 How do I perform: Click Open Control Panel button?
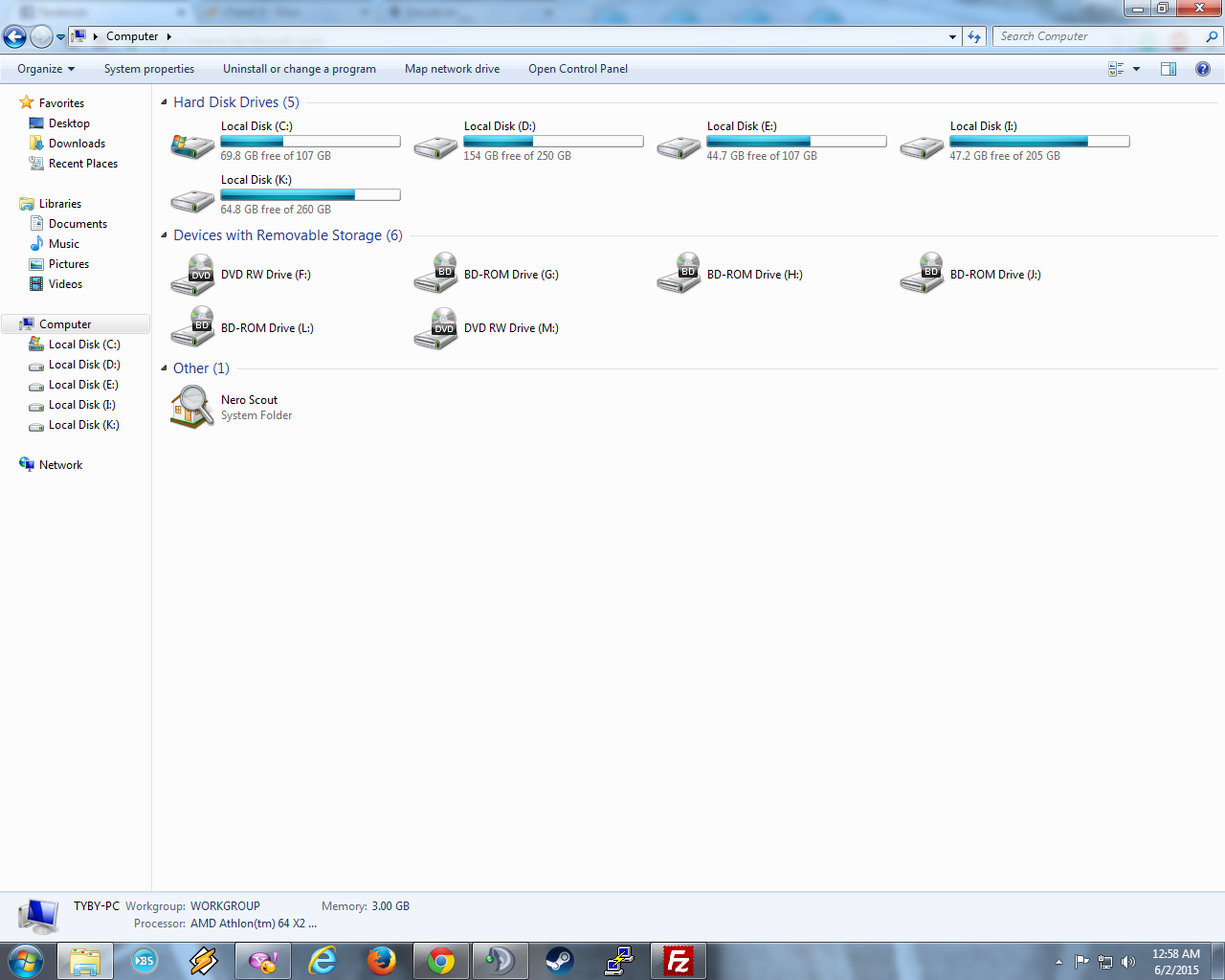pos(578,69)
